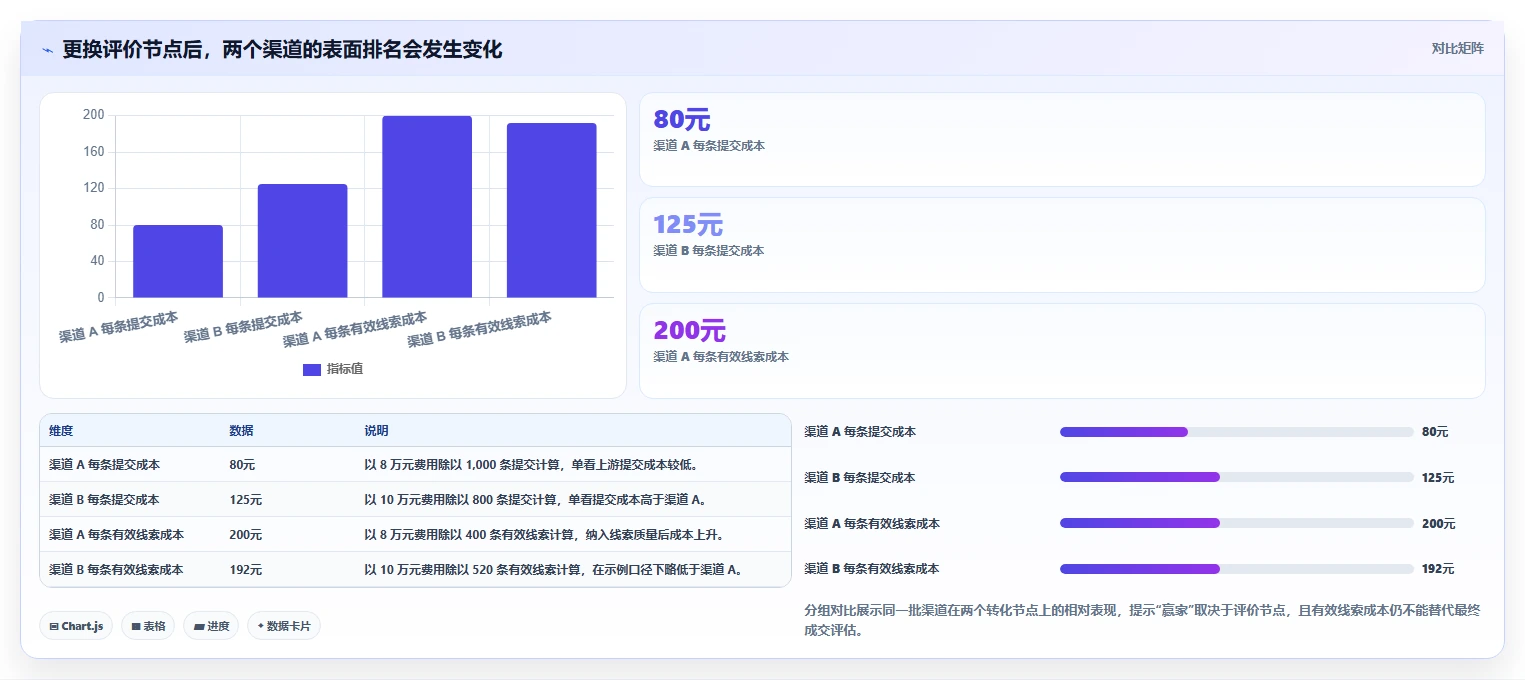Click description mentioning 520 条有效线索计算
This screenshot has height=680, width=1525.
[554, 570]
